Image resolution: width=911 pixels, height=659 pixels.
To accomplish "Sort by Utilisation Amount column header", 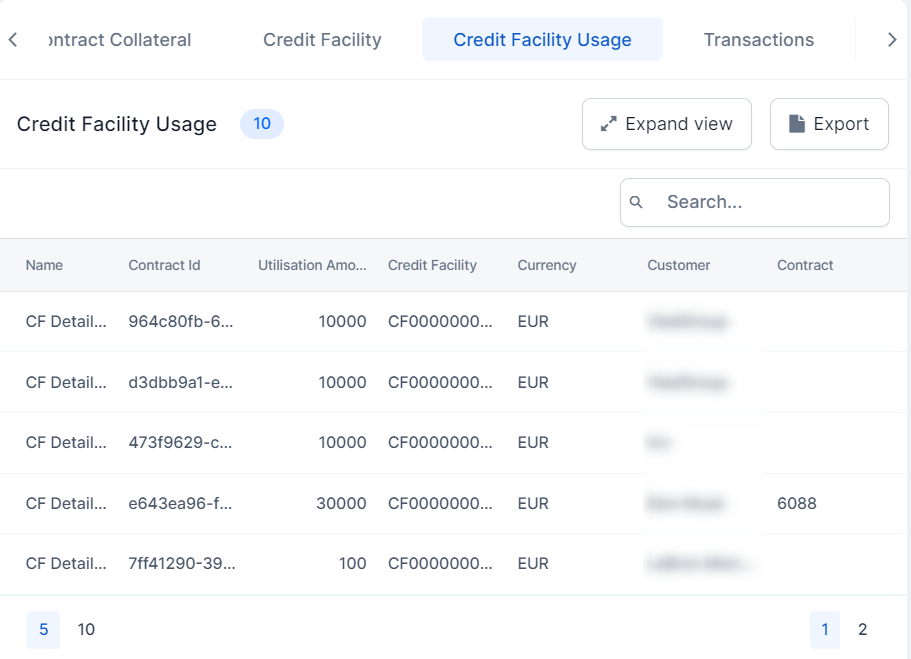I will (312, 266).
